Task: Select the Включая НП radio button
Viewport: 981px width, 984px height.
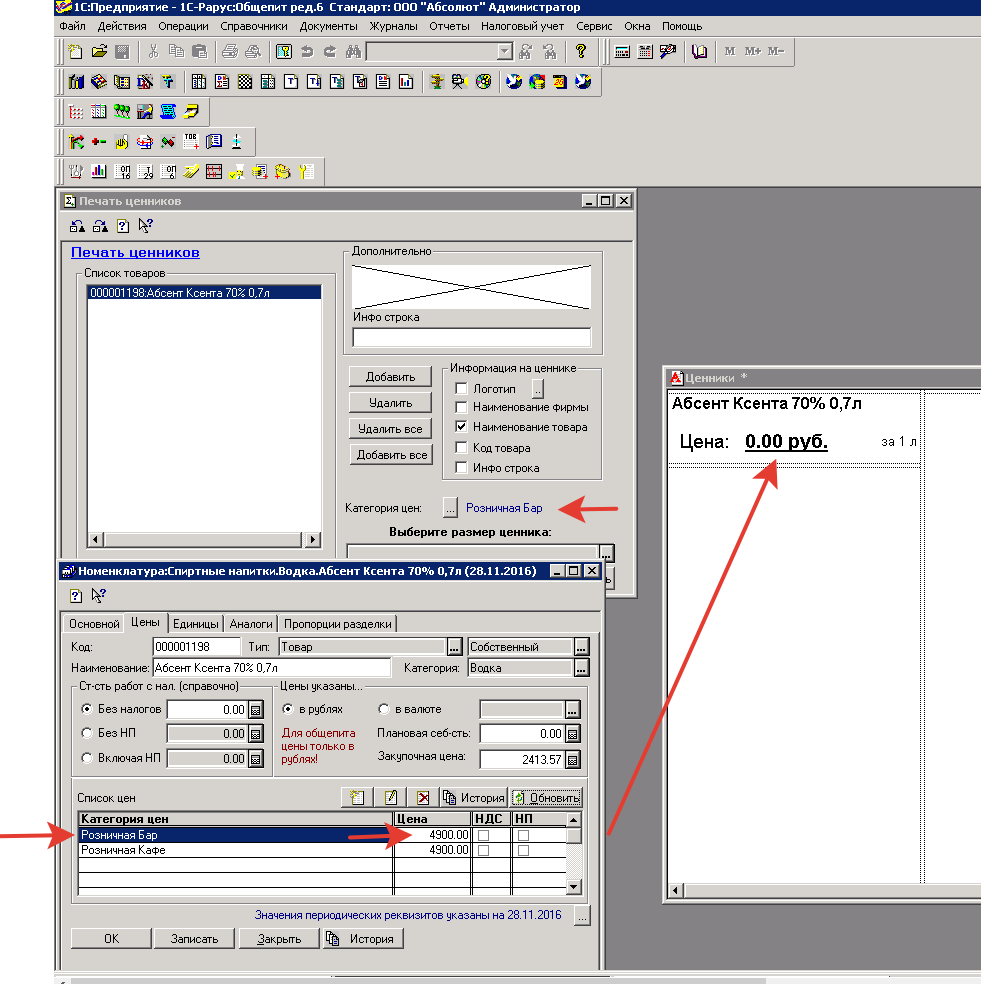Action: [86, 759]
